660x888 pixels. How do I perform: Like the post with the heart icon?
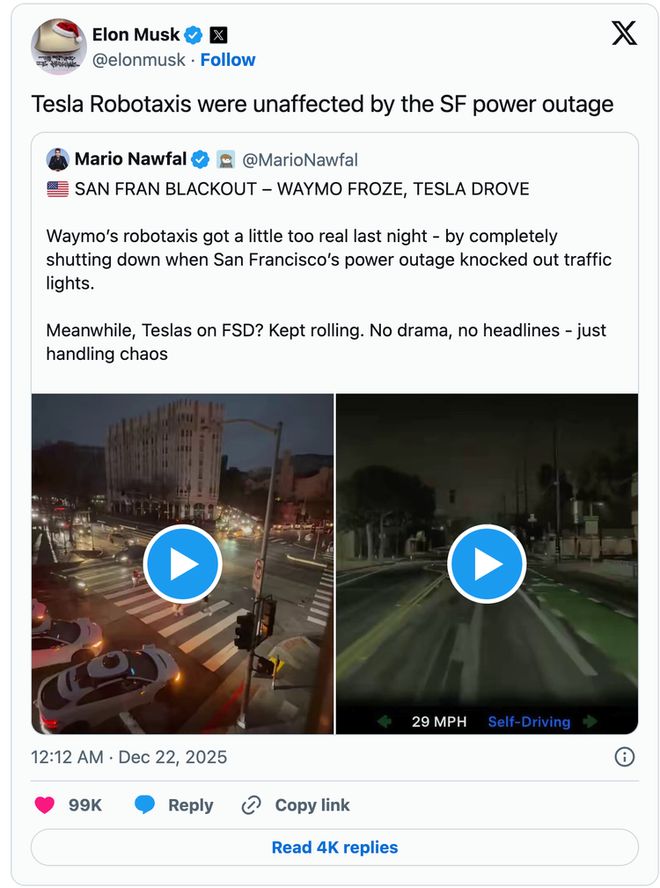(45, 805)
